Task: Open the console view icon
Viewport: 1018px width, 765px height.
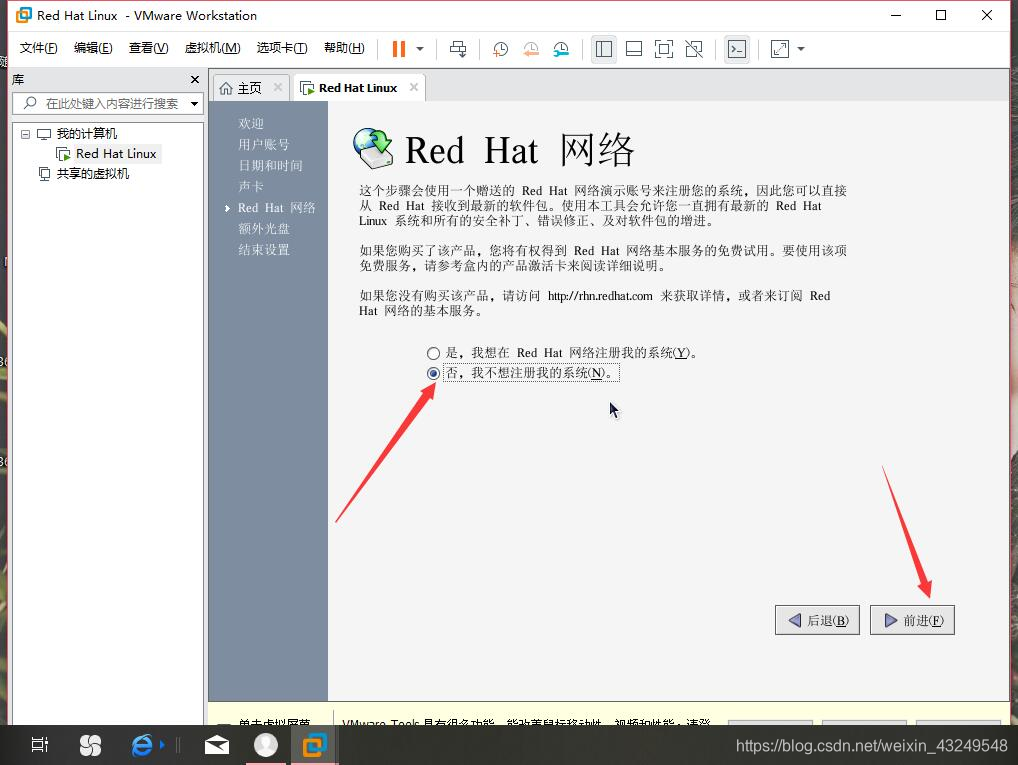Action: click(x=737, y=49)
